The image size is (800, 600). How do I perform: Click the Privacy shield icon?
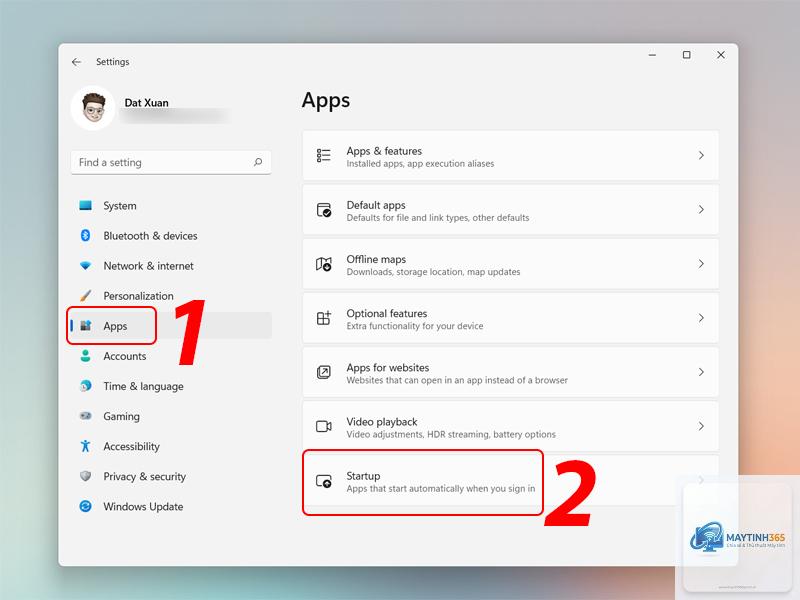pos(86,476)
